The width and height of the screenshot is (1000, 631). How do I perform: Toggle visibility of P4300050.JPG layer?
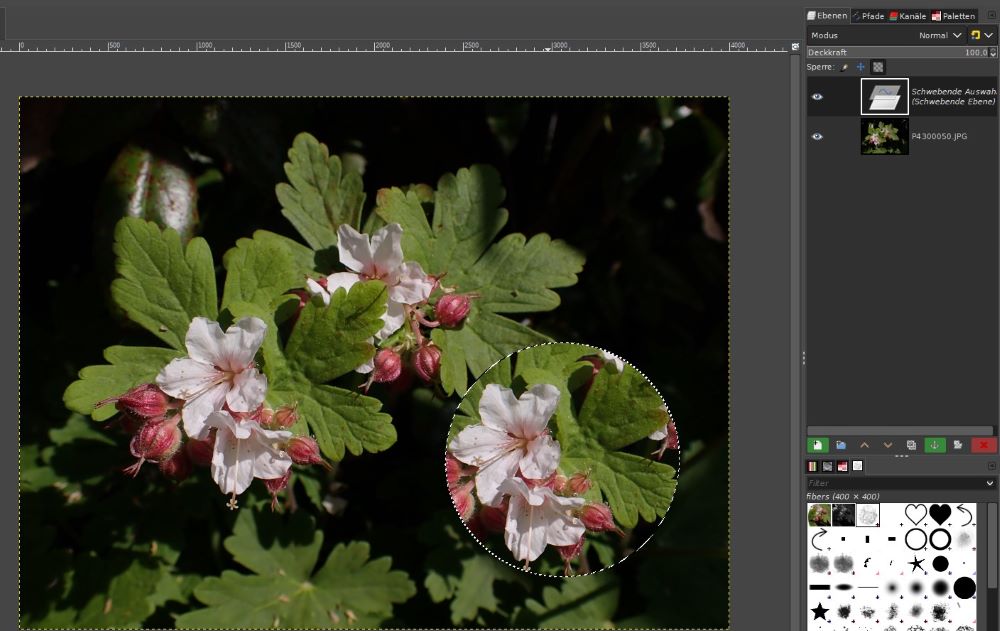pyautogui.click(x=817, y=136)
